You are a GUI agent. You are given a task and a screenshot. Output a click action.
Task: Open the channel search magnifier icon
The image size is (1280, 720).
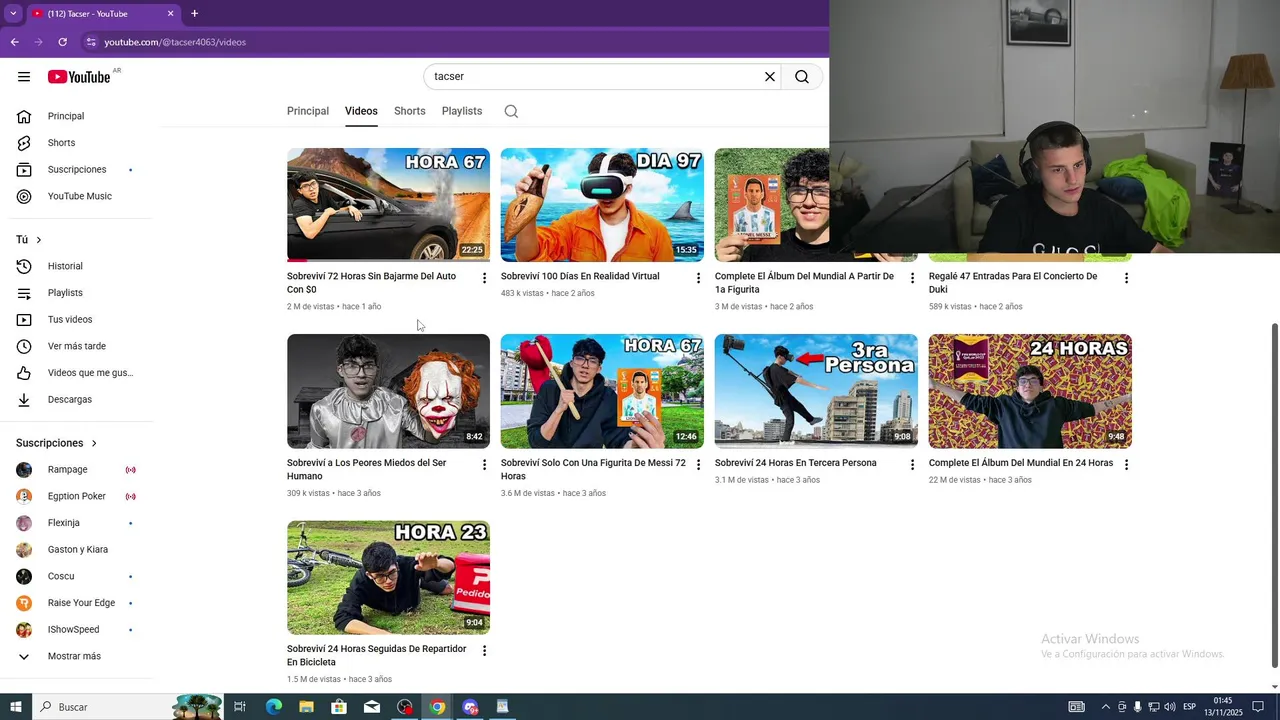point(511,111)
